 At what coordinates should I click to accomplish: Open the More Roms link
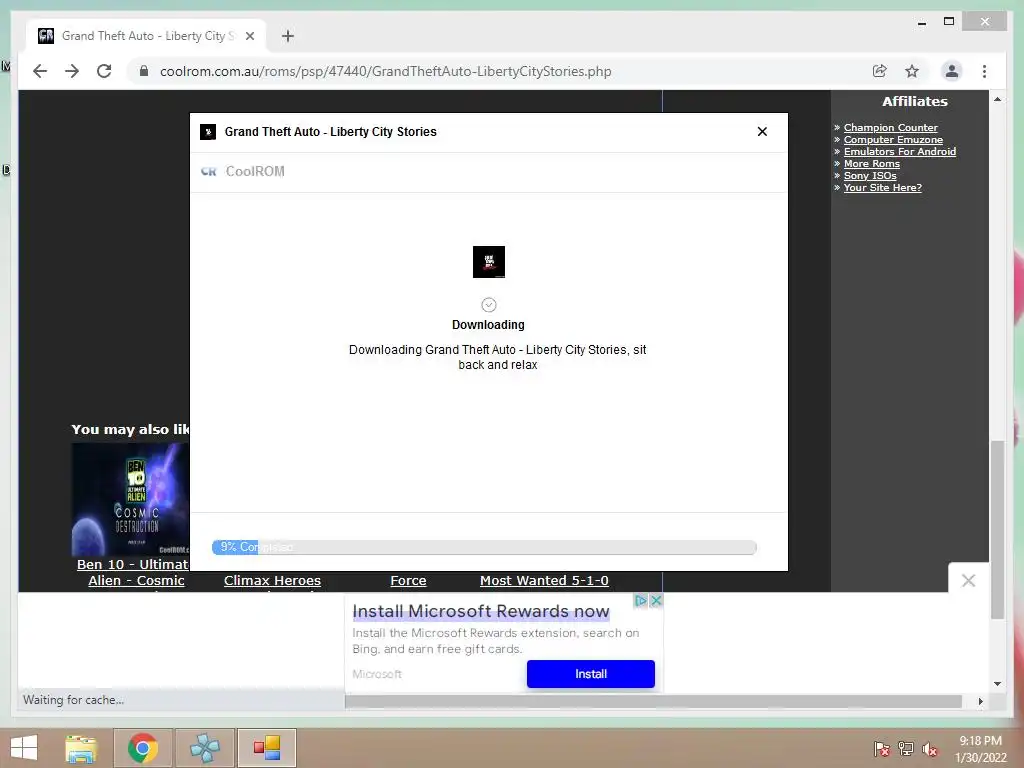871,163
